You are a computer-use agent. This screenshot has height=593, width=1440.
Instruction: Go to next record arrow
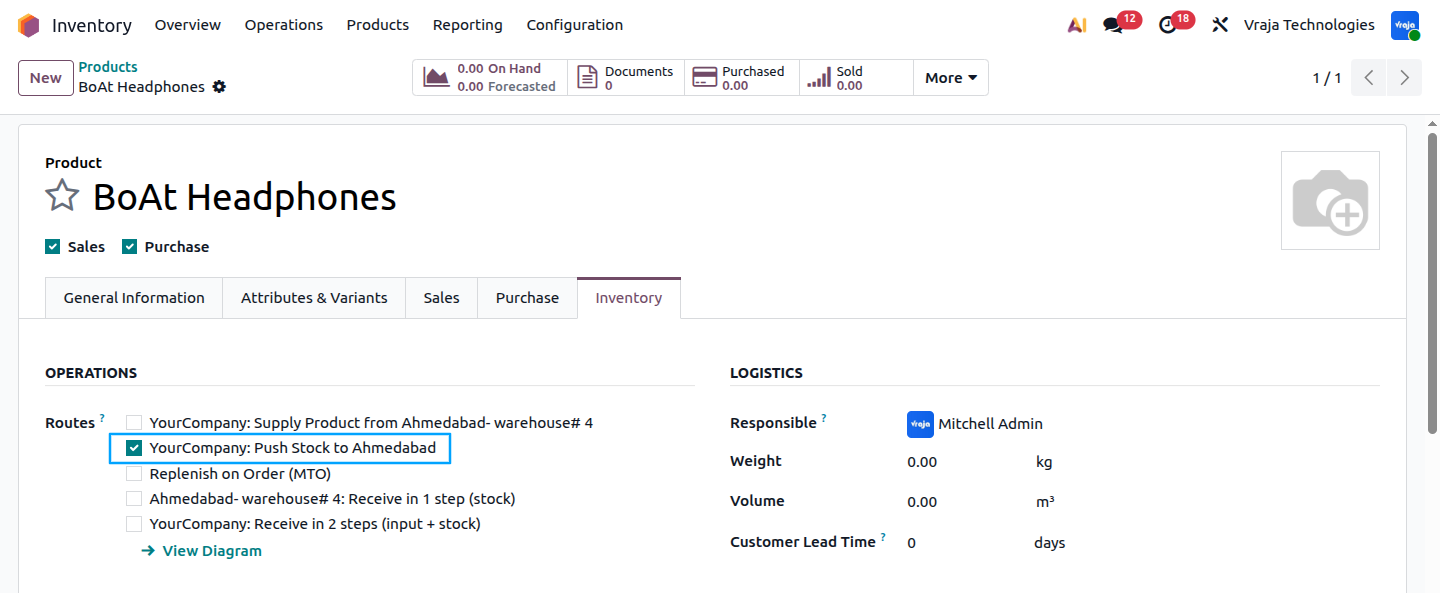point(1405,77)
